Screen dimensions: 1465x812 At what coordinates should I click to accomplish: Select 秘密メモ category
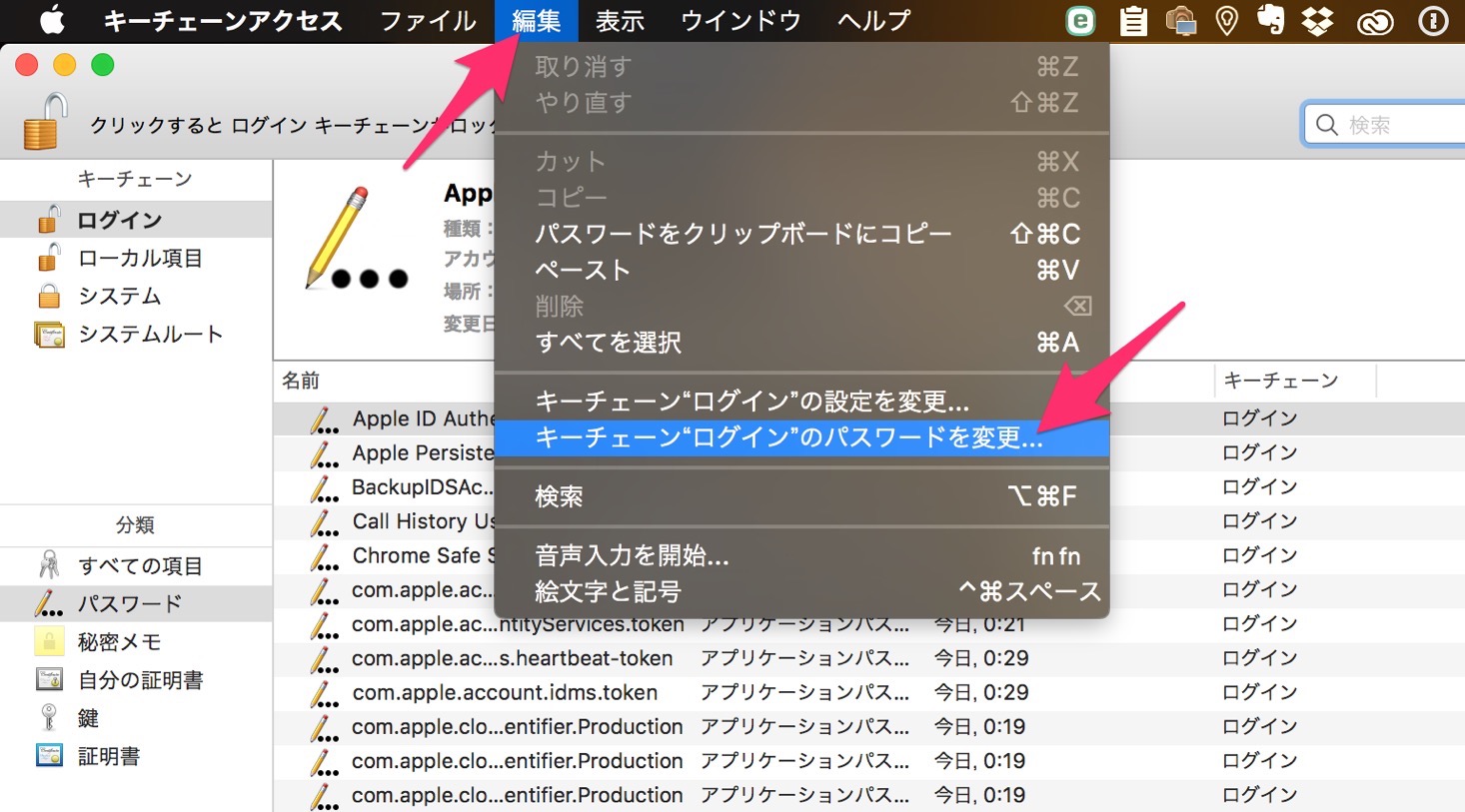tap(136, 641)
